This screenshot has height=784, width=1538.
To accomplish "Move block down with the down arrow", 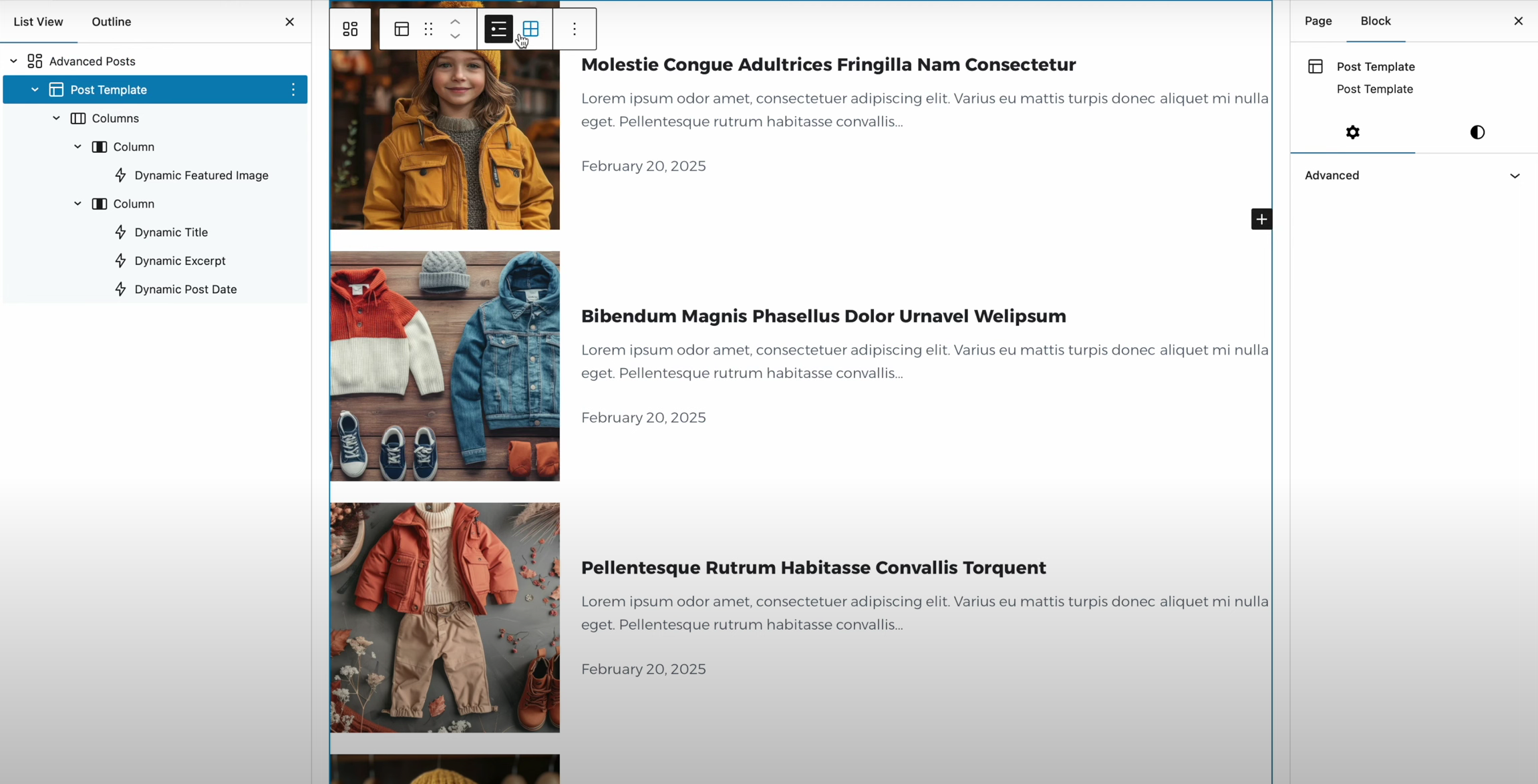I will pyautogui.click(x=455, y=37).
